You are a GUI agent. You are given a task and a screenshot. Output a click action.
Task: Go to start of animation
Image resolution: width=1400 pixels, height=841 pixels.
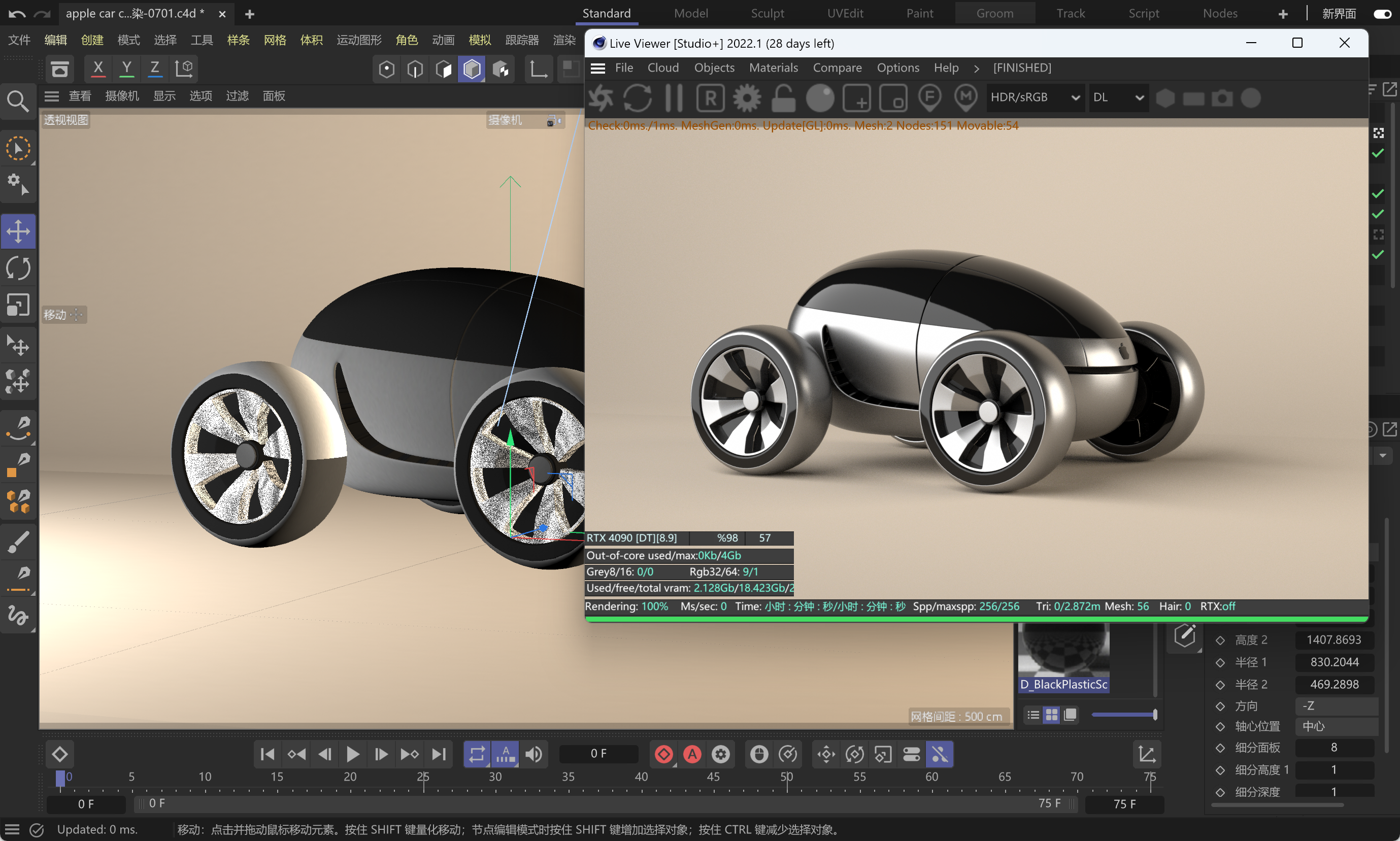click(x=268, y=754)
